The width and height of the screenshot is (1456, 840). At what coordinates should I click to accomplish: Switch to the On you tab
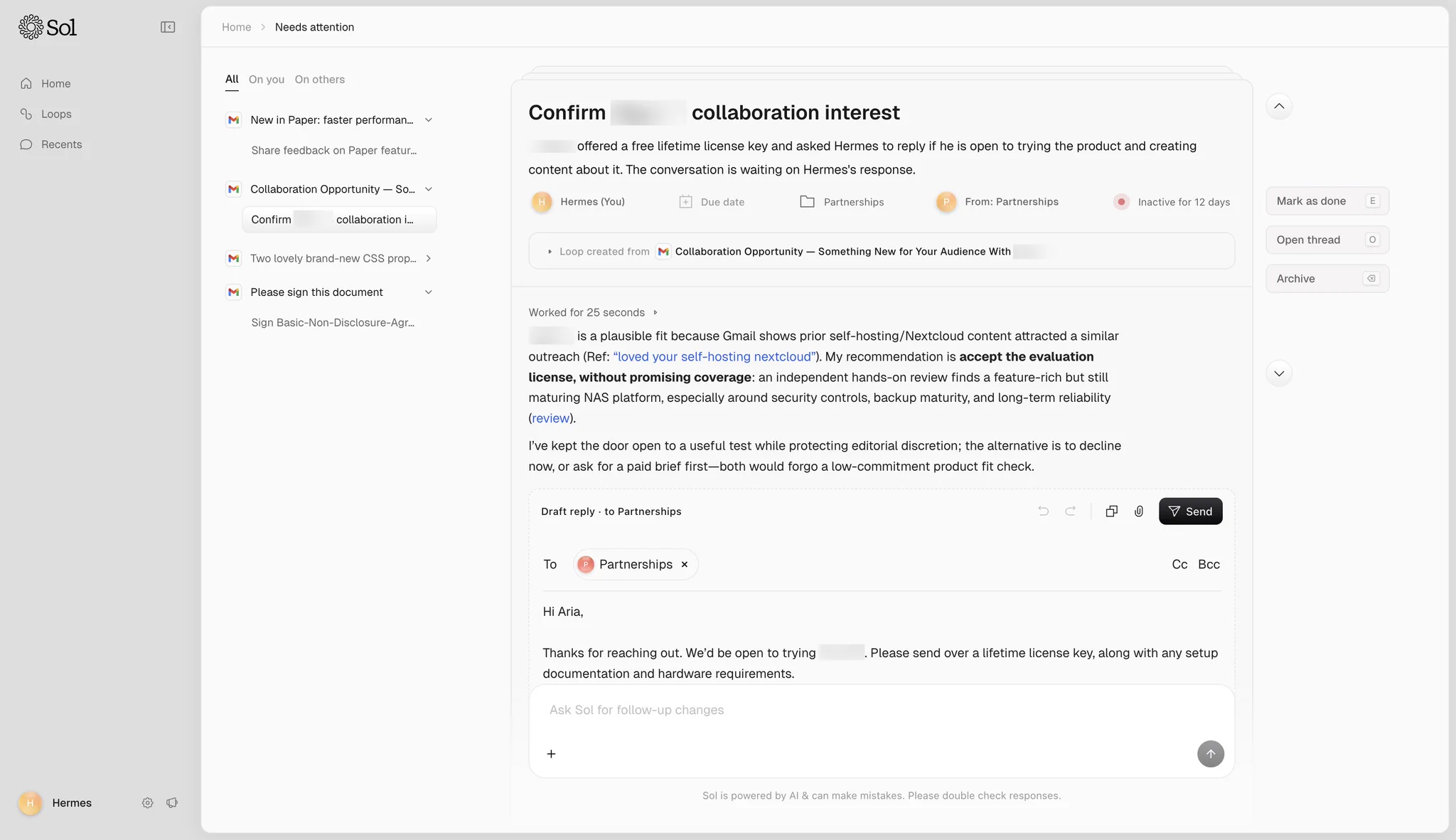(267, 80)
